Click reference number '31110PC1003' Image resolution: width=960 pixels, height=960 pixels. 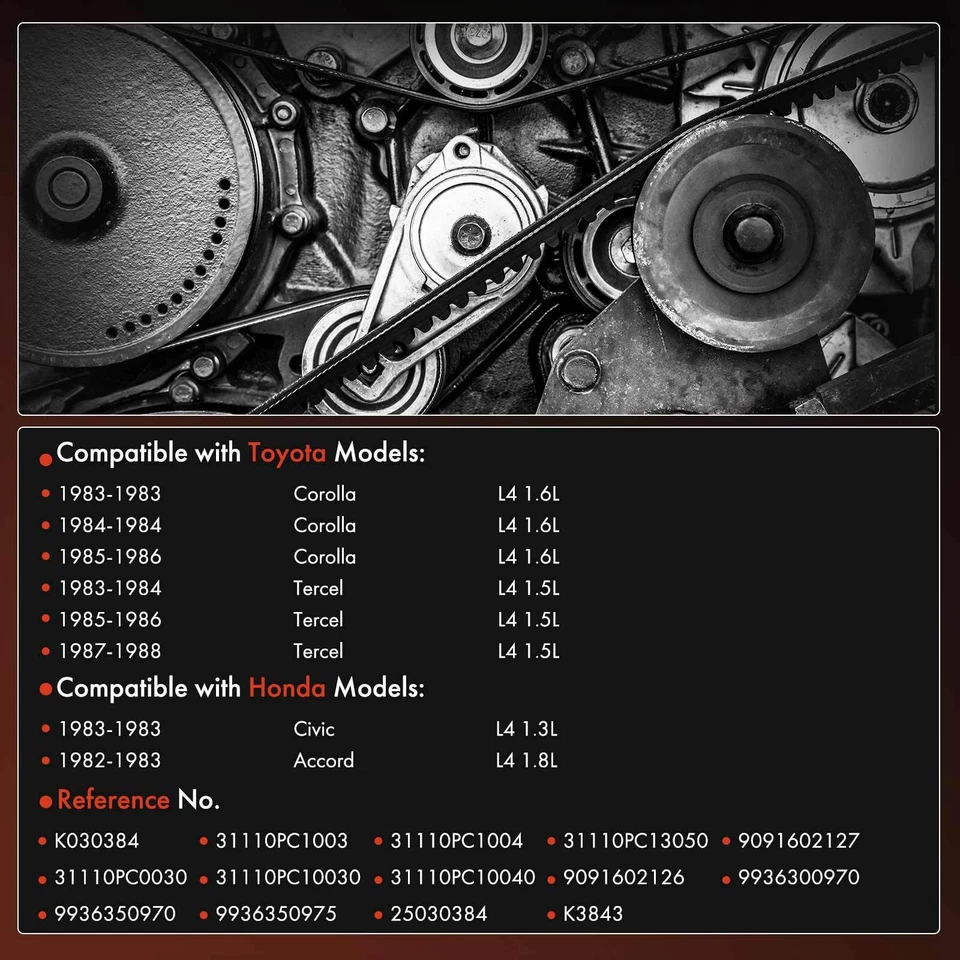click(x=282, y=841)
